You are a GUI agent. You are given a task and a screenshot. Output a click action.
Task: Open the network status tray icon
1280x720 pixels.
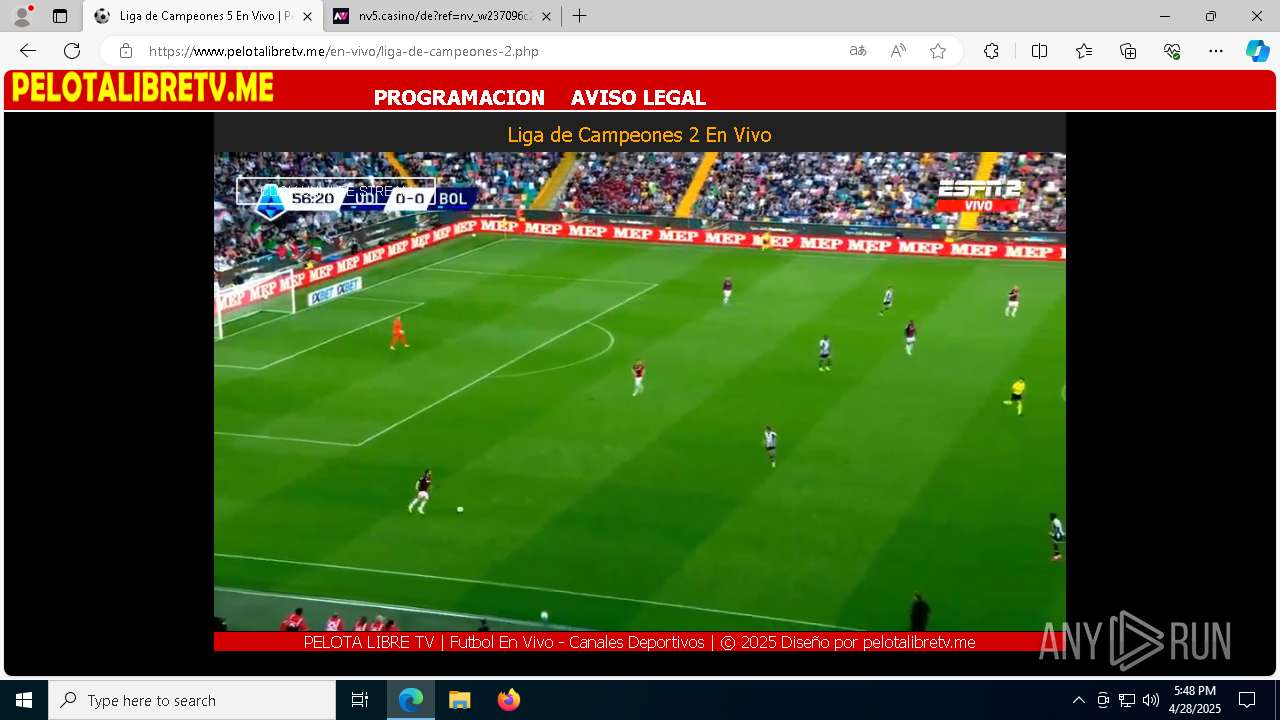(1127, 700)
